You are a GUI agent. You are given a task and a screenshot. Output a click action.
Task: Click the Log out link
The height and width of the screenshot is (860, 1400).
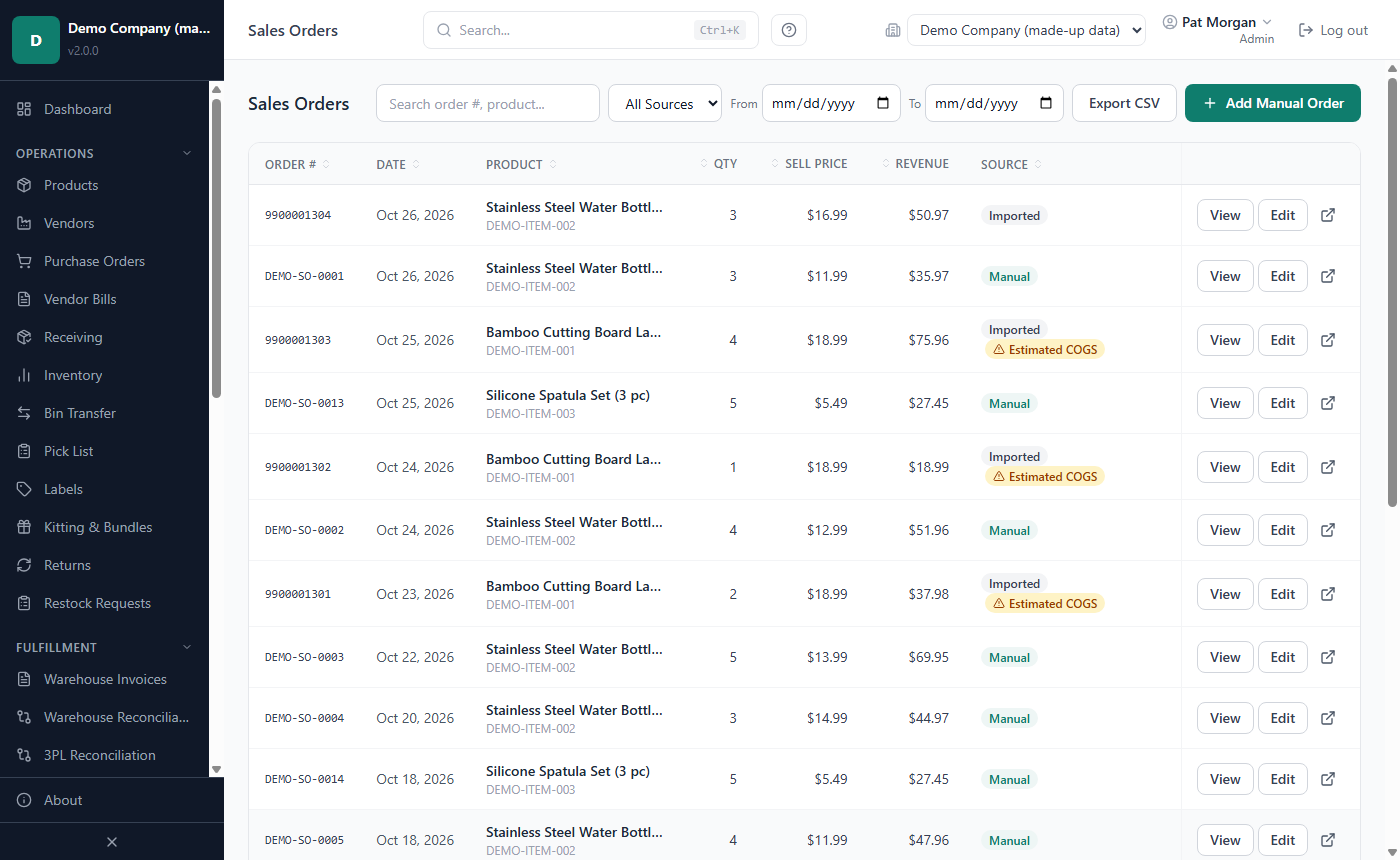[x=1333, y=30]
